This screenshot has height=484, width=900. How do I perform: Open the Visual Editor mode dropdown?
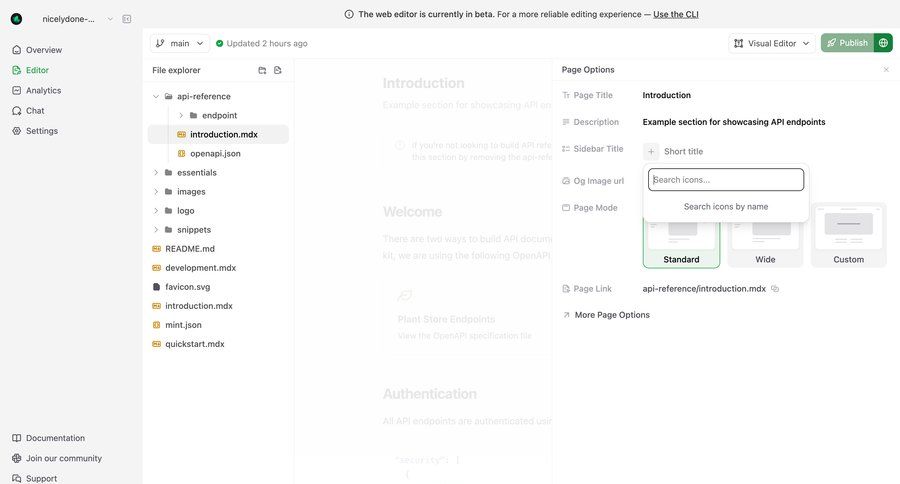point(772,43)
